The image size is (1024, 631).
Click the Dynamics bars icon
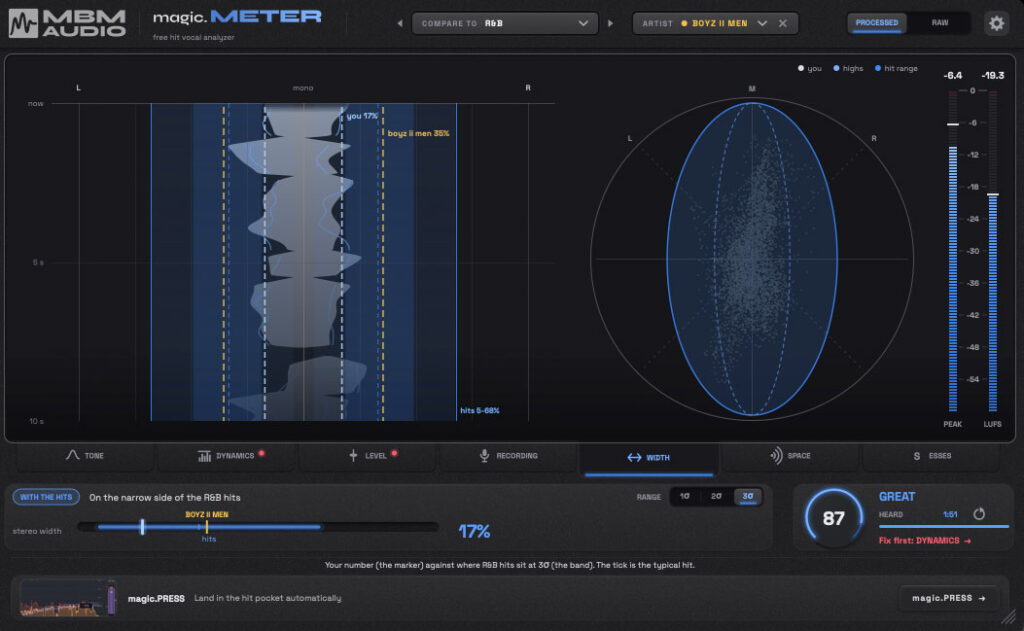click(204, 456)
